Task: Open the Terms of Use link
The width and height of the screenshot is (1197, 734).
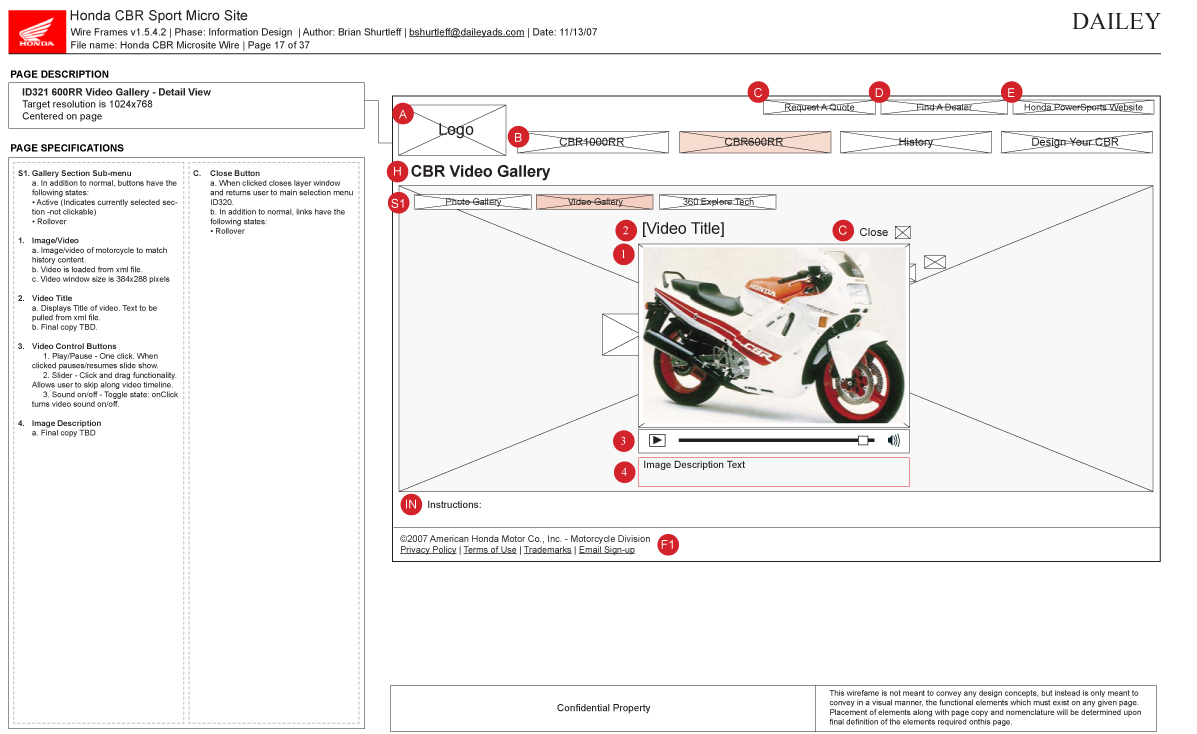Action: click(x=490, y=550)
